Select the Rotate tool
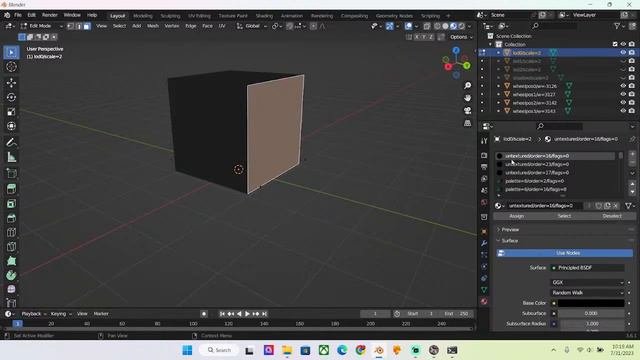 [x=11, y=97]
